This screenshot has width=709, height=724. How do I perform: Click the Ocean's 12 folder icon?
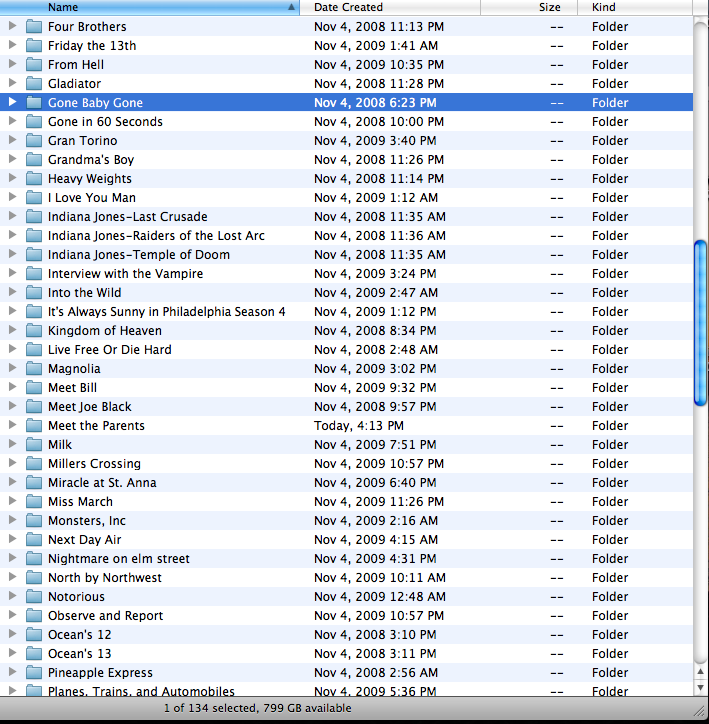click(34, 634)
